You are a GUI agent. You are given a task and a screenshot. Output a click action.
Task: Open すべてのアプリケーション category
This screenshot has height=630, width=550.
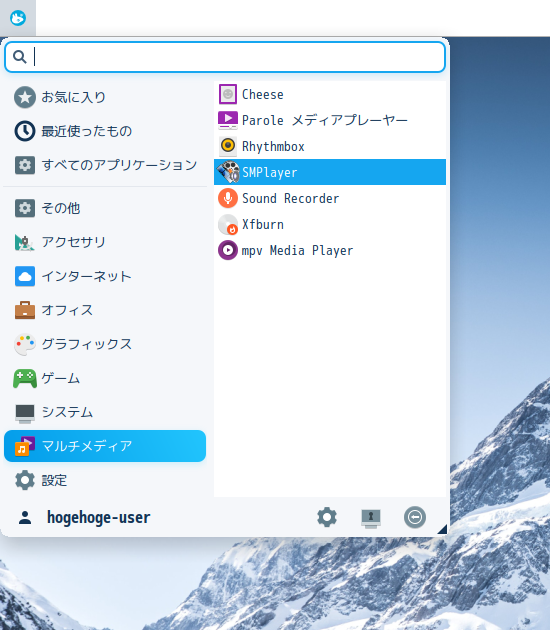tap(105, 165)
